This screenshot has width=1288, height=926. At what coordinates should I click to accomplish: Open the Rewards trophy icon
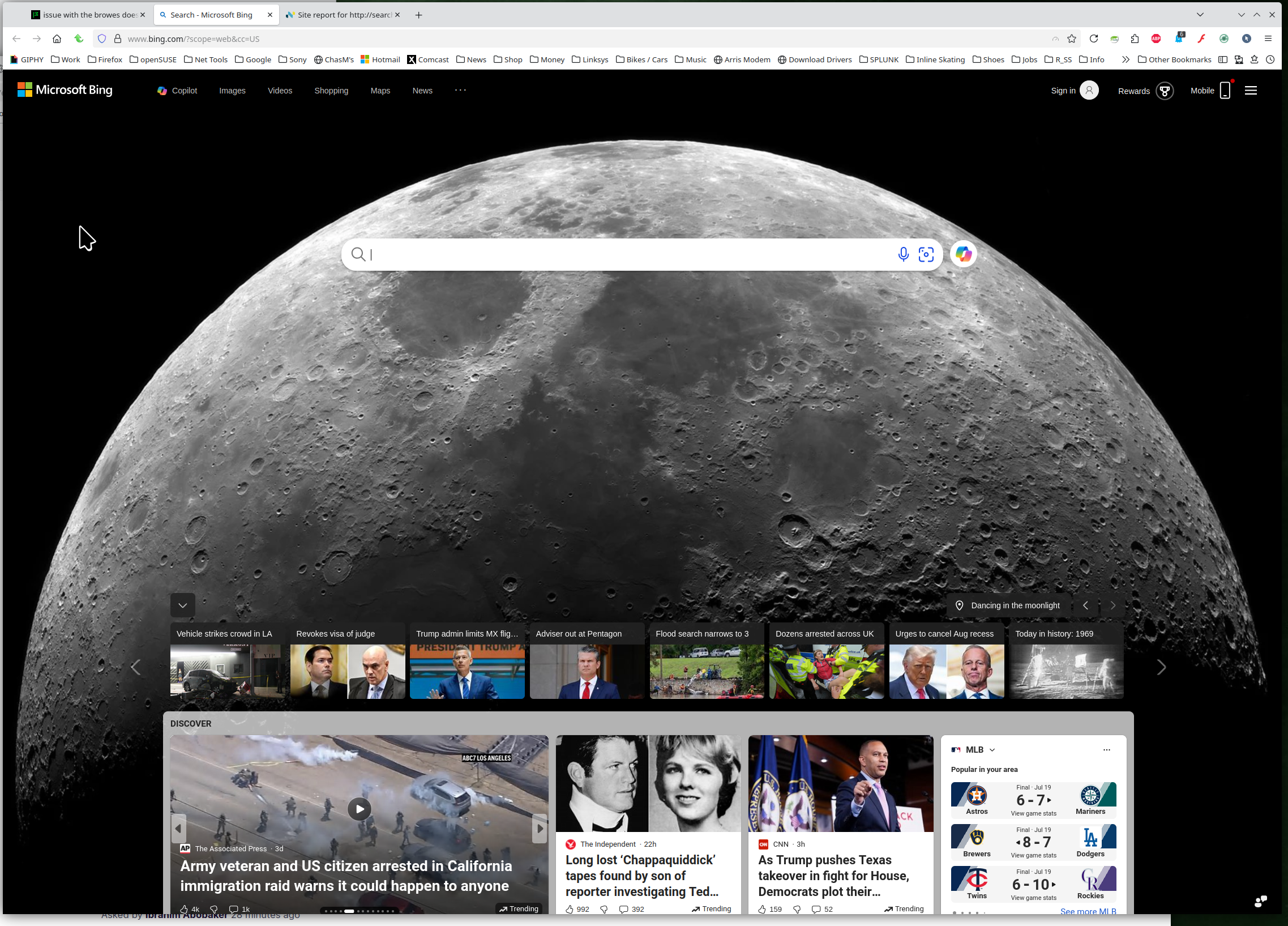pos(1164,91)
